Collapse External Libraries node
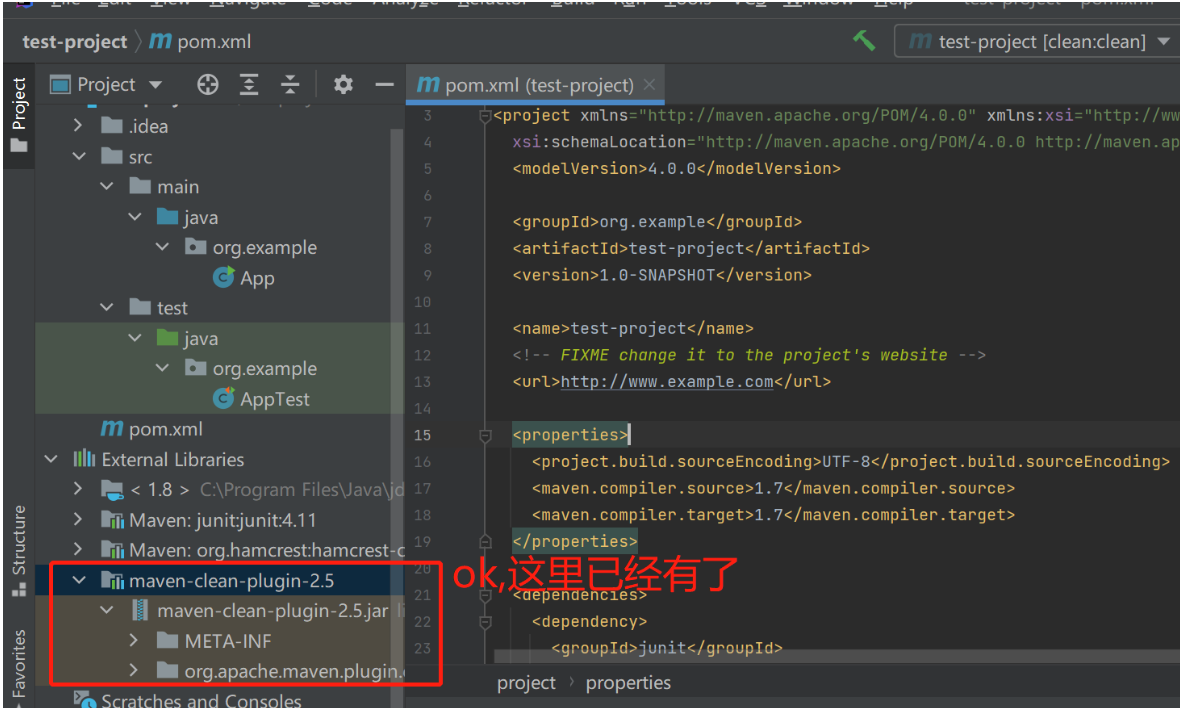1180x708 pixels. 50,459
